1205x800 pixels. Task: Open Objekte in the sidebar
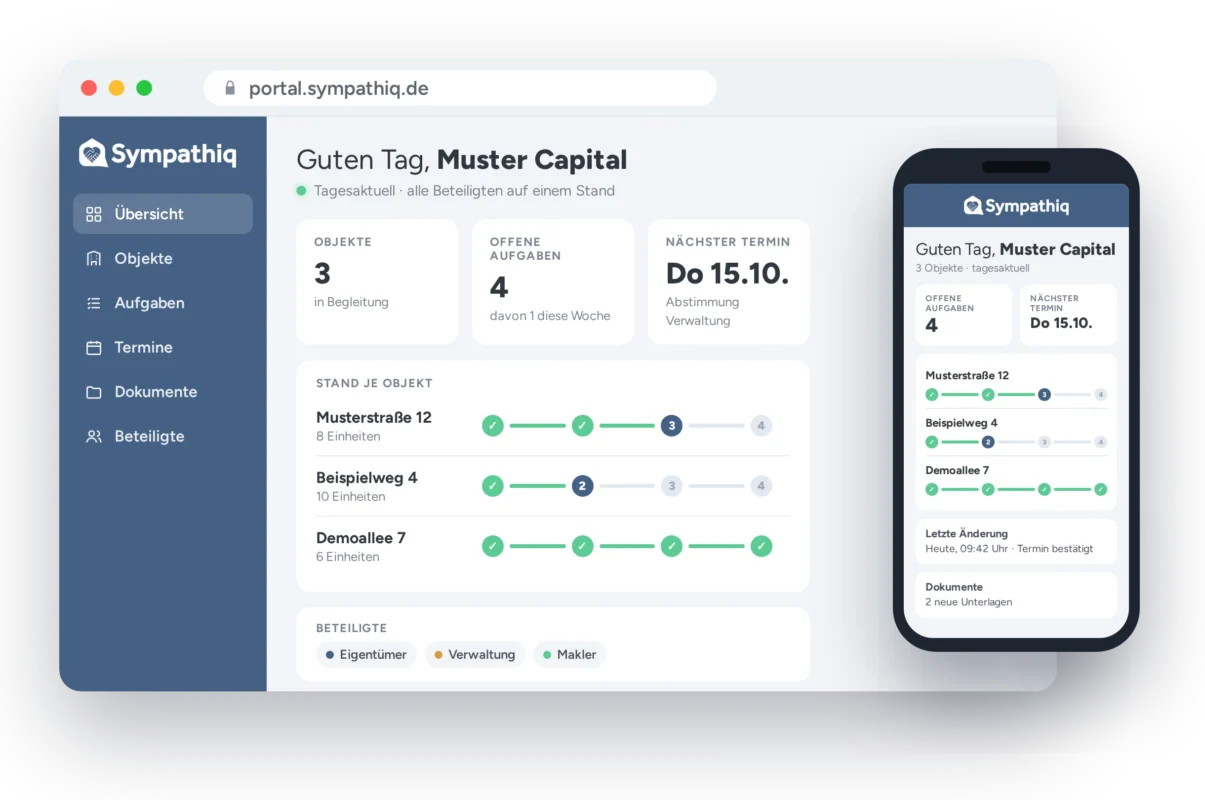tap(163, 258)
